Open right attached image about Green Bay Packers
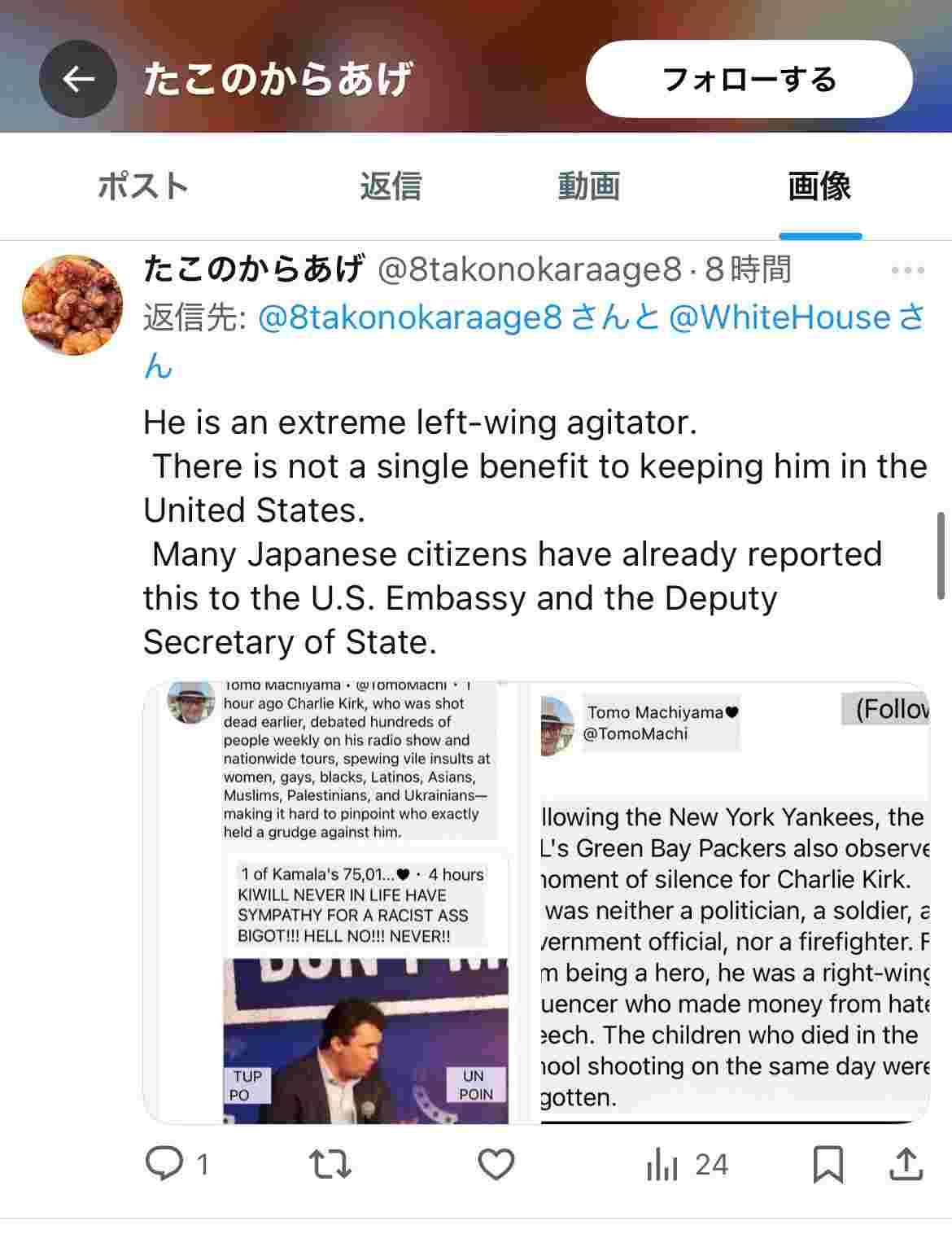Image resolution: width=952 pixels, height=1234 pixels. 734,903
